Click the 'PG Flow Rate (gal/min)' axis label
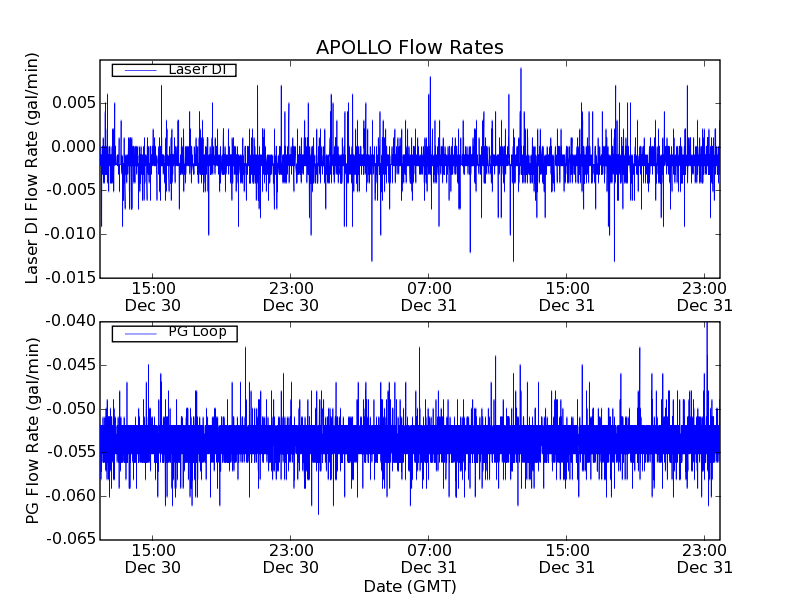 (x=32, y=431)
